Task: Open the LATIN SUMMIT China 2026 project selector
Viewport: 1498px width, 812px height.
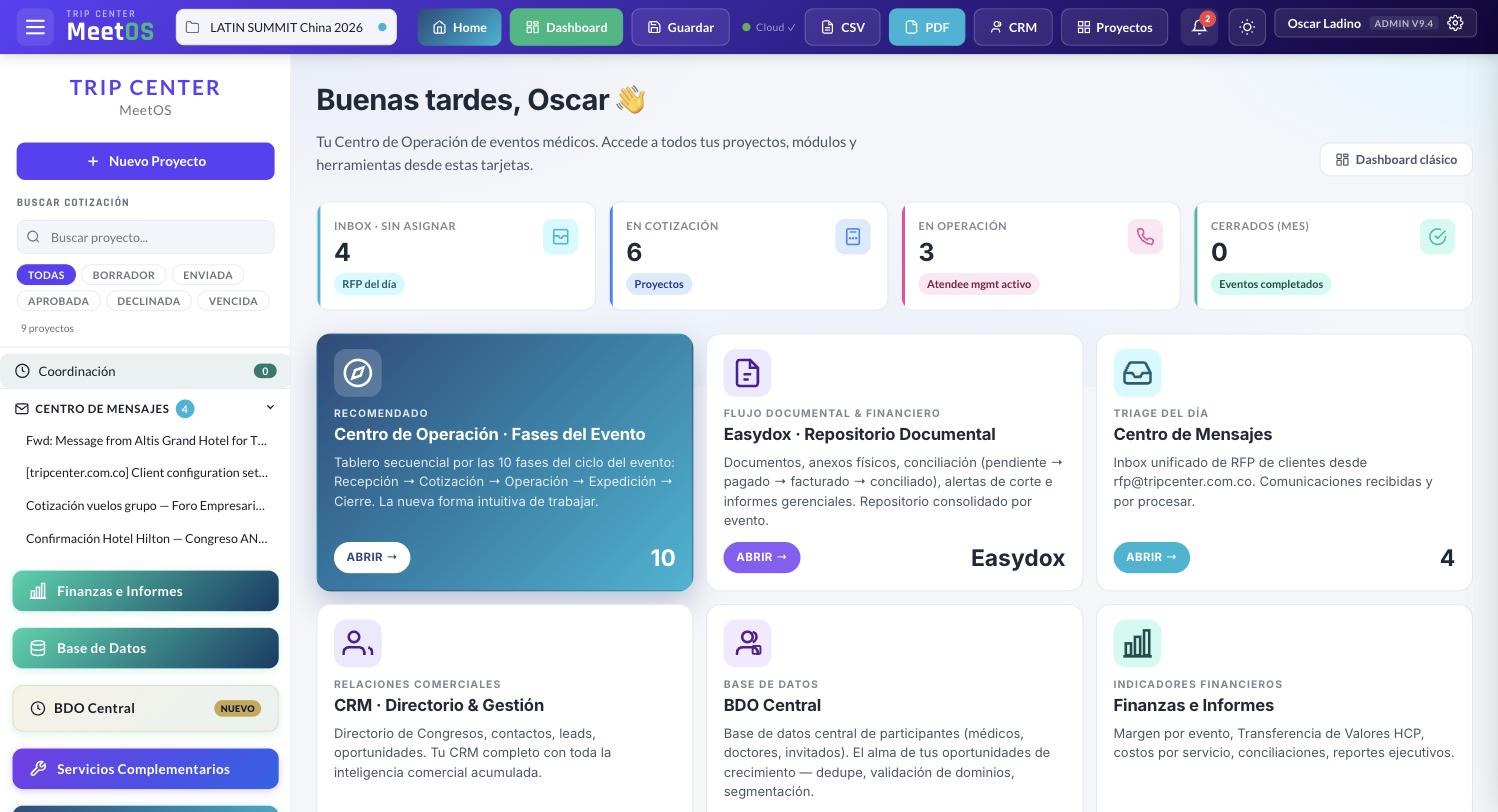Action: point(286,27)
